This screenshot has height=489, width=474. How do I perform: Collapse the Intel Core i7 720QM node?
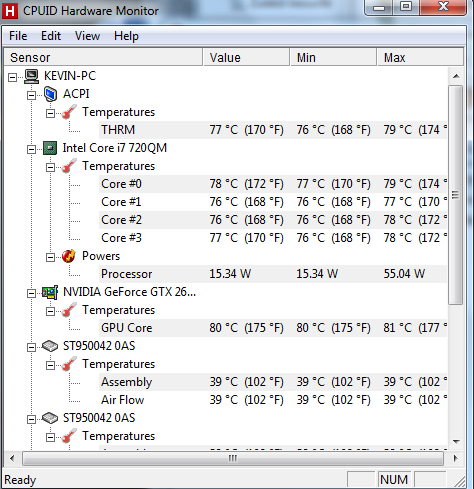tap(31, 149)
